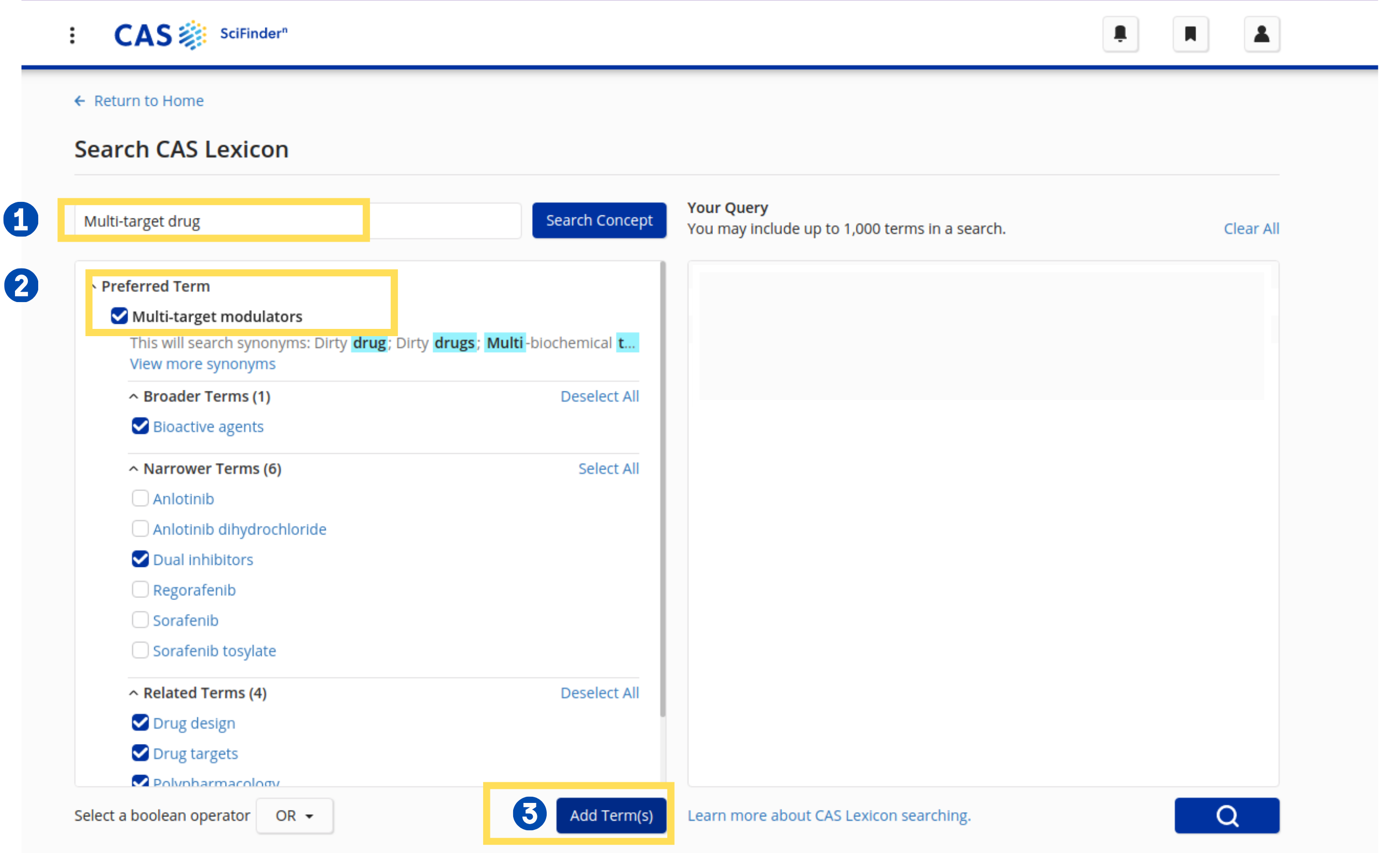Click the magnifier search button
The width and height of the screenshot is (1400, 853).
[x=1226, y=815]
